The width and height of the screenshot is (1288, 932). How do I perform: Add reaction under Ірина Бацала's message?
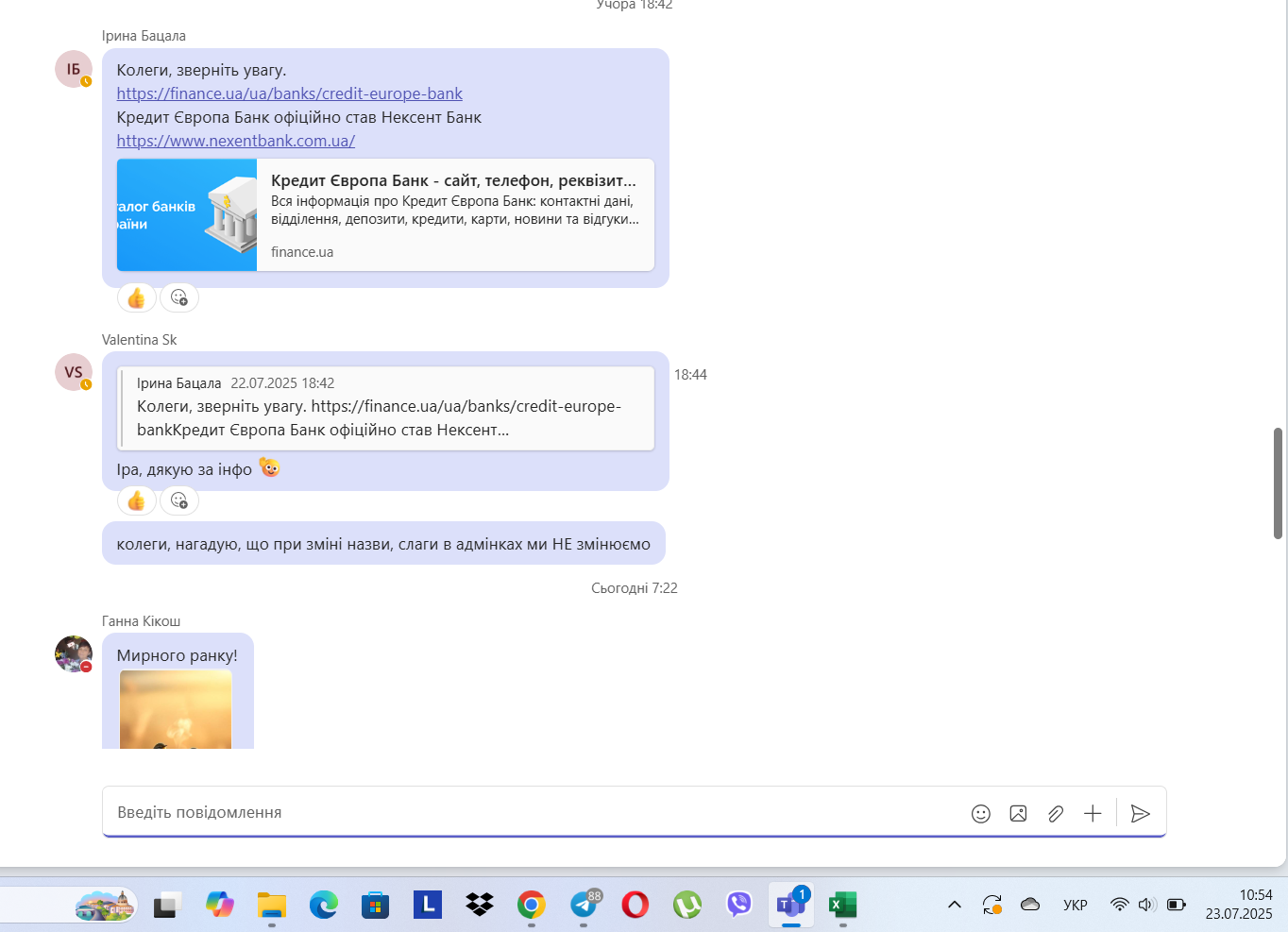[x=179, y=298]
